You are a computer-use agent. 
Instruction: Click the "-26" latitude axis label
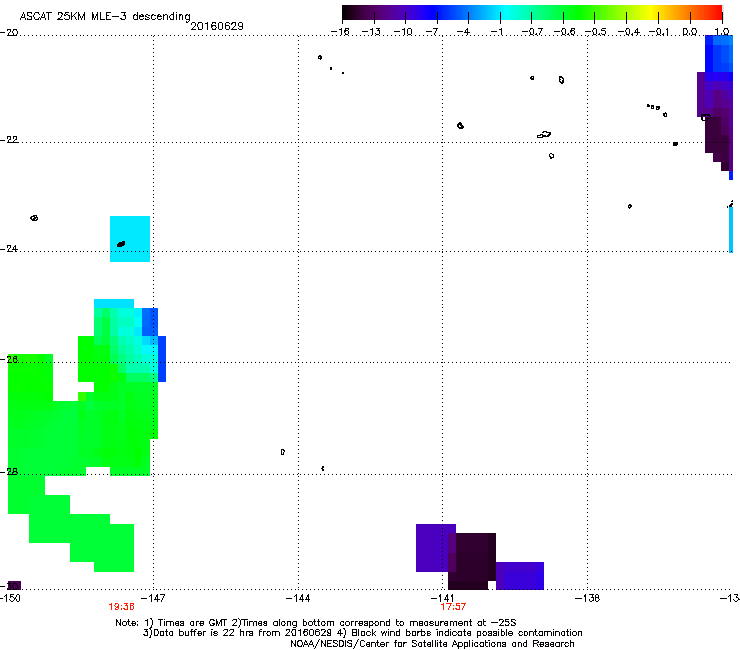[9, 360]
